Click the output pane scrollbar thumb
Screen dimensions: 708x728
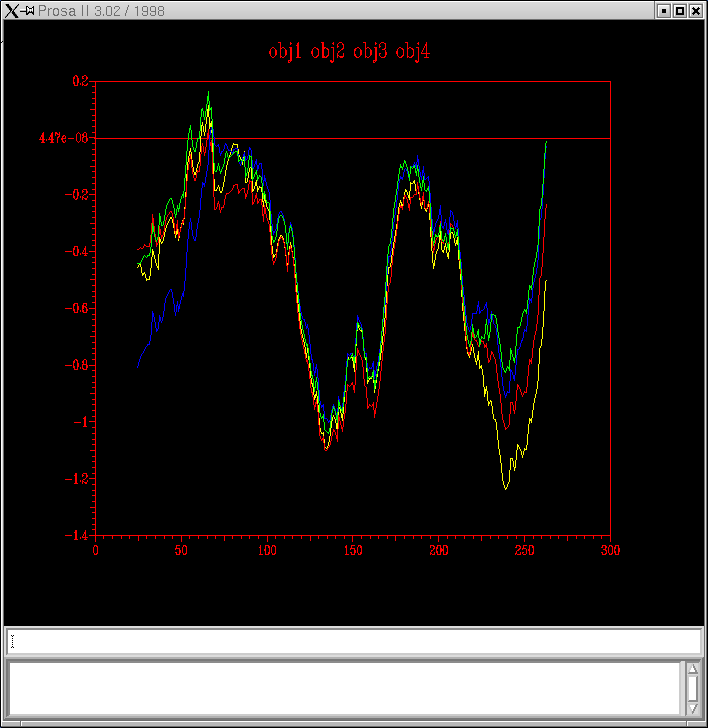point(692,688)
